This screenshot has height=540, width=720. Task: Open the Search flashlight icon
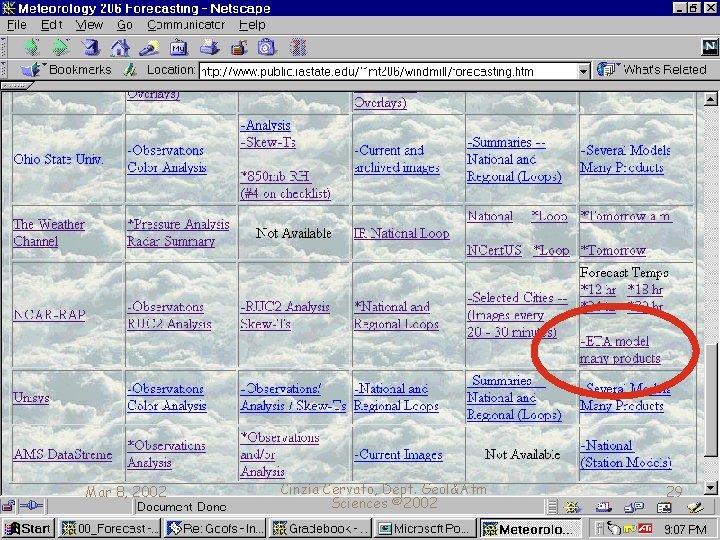click(149, 47)
